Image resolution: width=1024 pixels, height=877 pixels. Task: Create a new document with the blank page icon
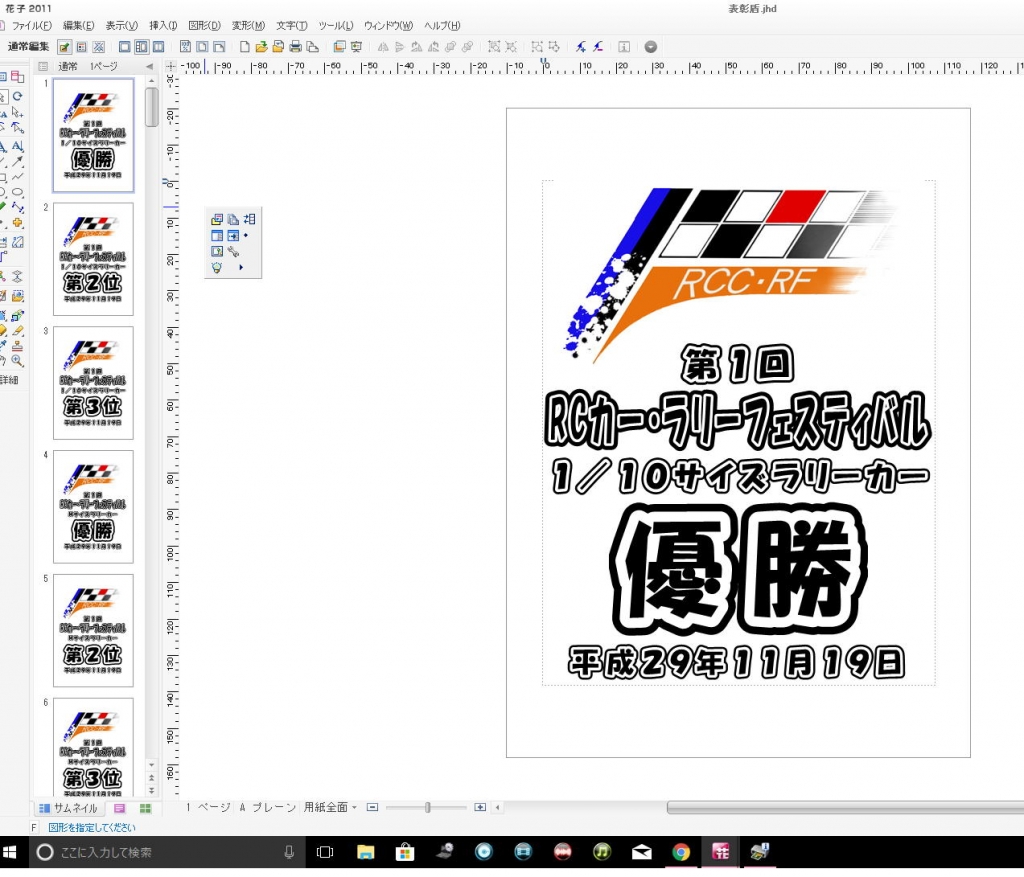pos(245,47)
